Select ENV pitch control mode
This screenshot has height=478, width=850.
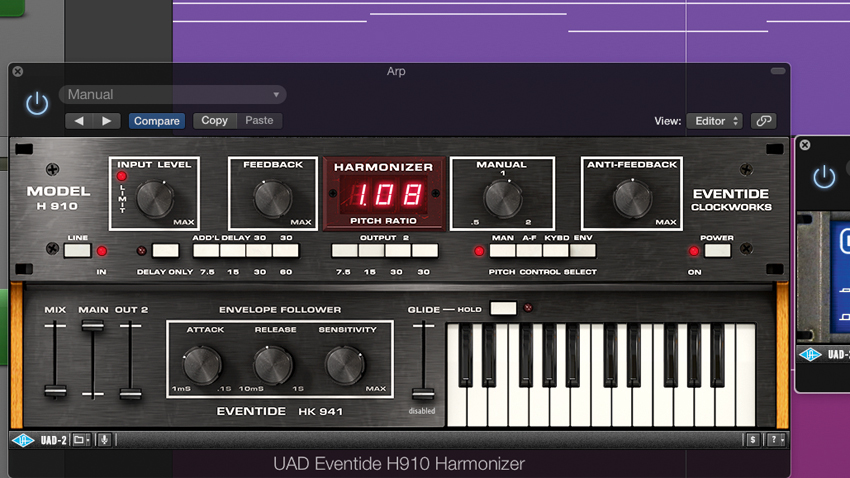(x=583, y=250)
